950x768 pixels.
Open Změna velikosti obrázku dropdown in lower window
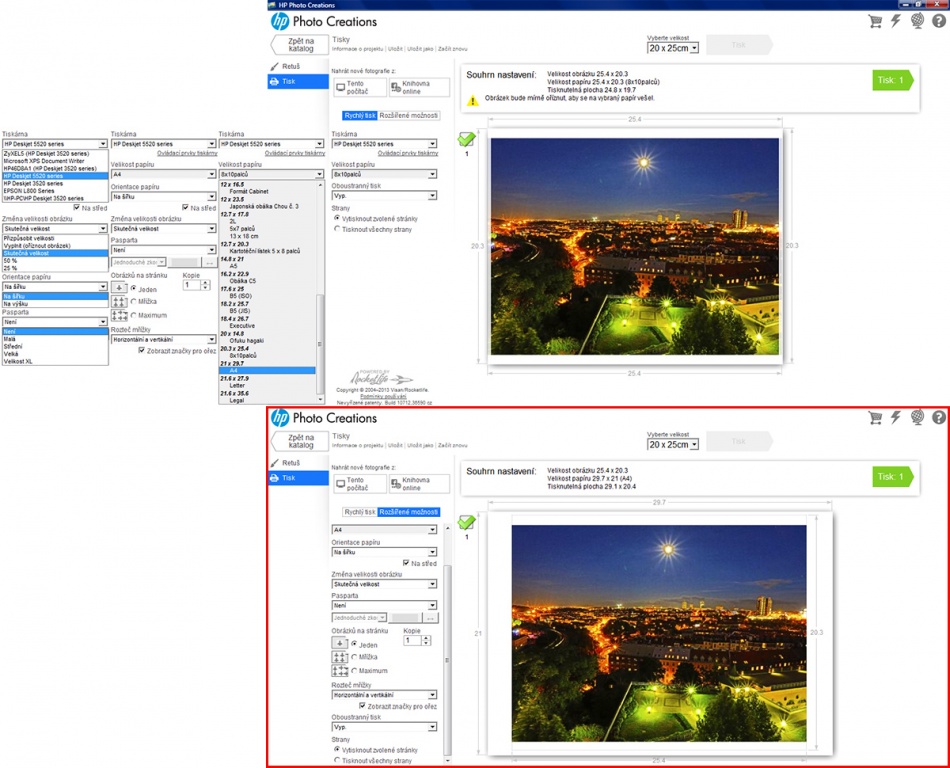[x=384, y=584]
